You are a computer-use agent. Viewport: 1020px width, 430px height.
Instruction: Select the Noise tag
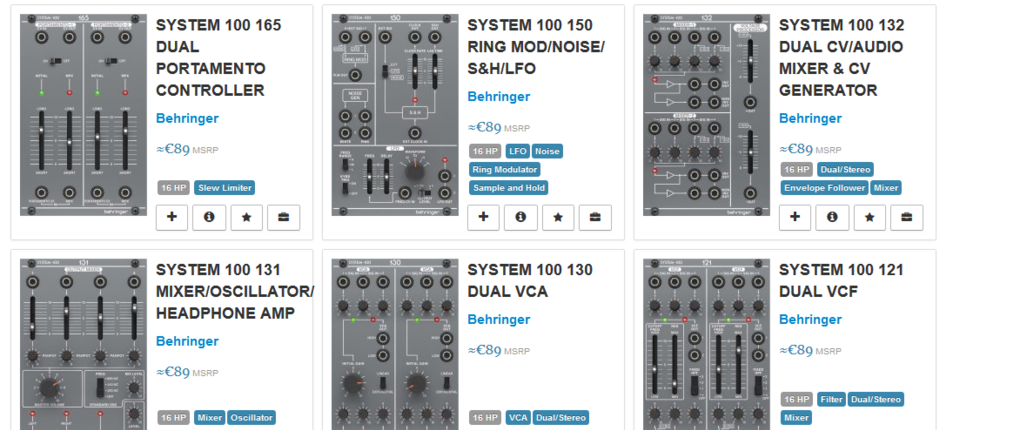point(547,152)
